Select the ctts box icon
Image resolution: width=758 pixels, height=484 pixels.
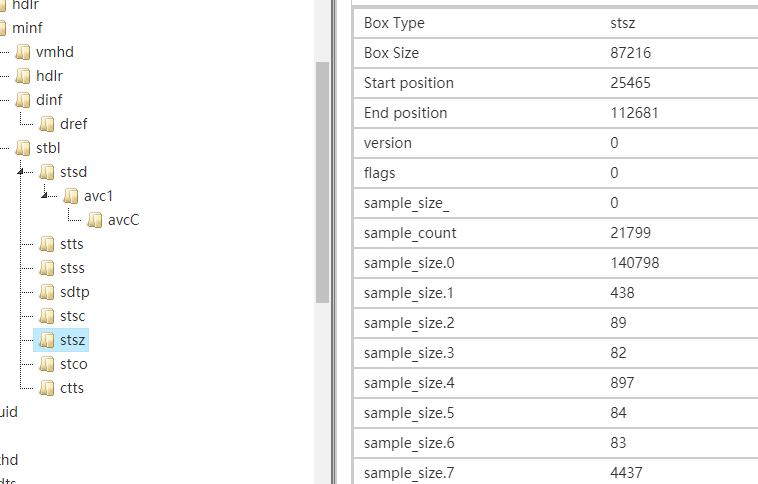click(x=47, y=388)
